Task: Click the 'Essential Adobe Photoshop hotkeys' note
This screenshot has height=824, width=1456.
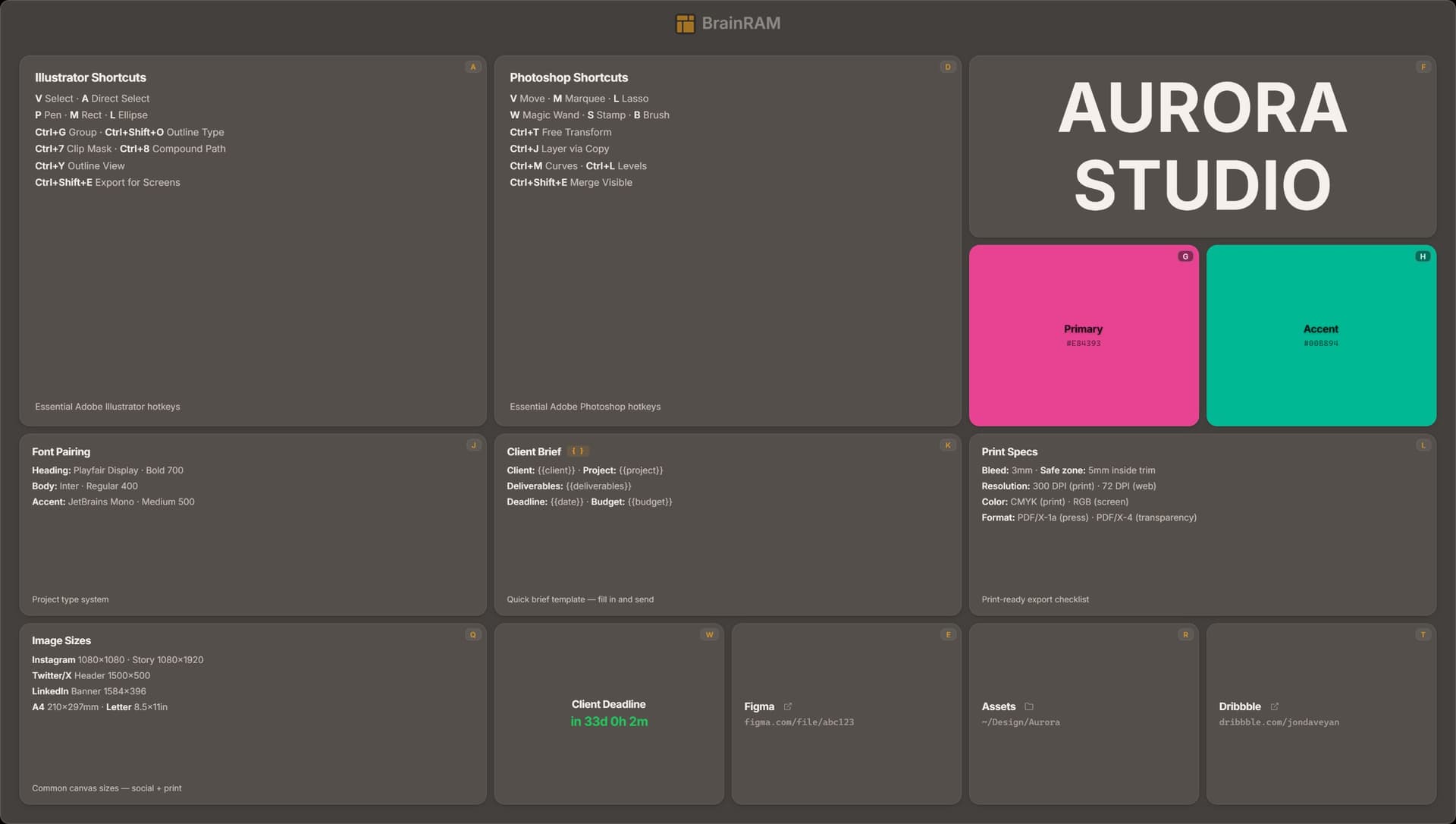Action: (585, 407)
